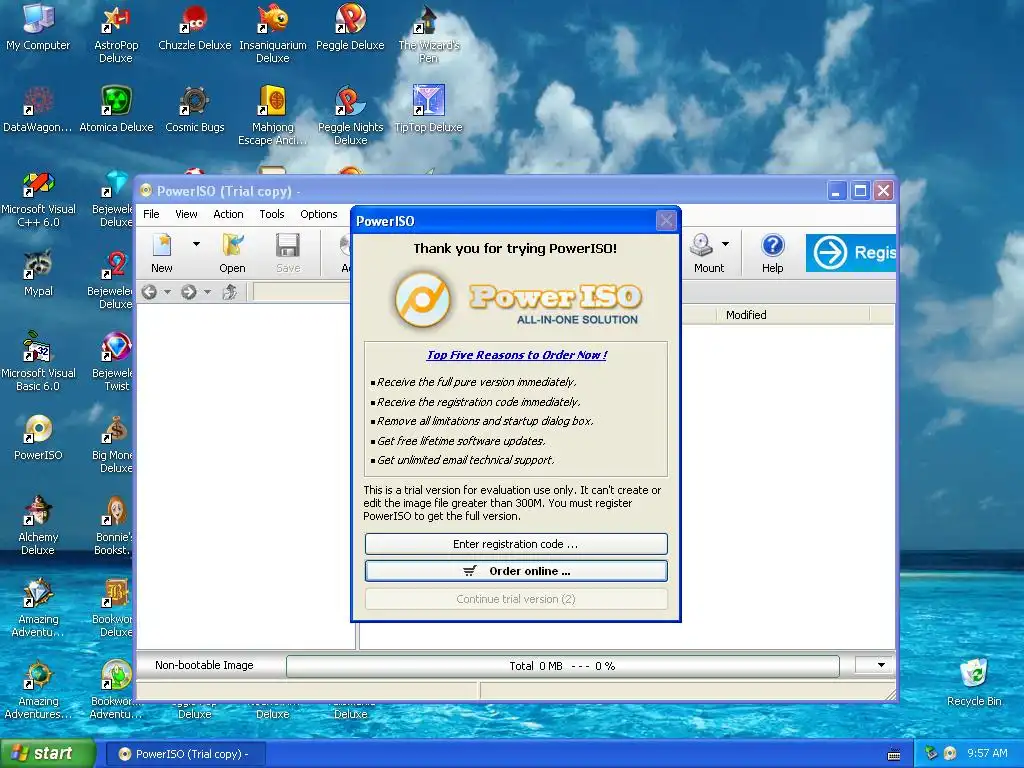Expand the Mount button dropdown arrow
Screen dimensions: 1024x768
[x=725, y=244]
